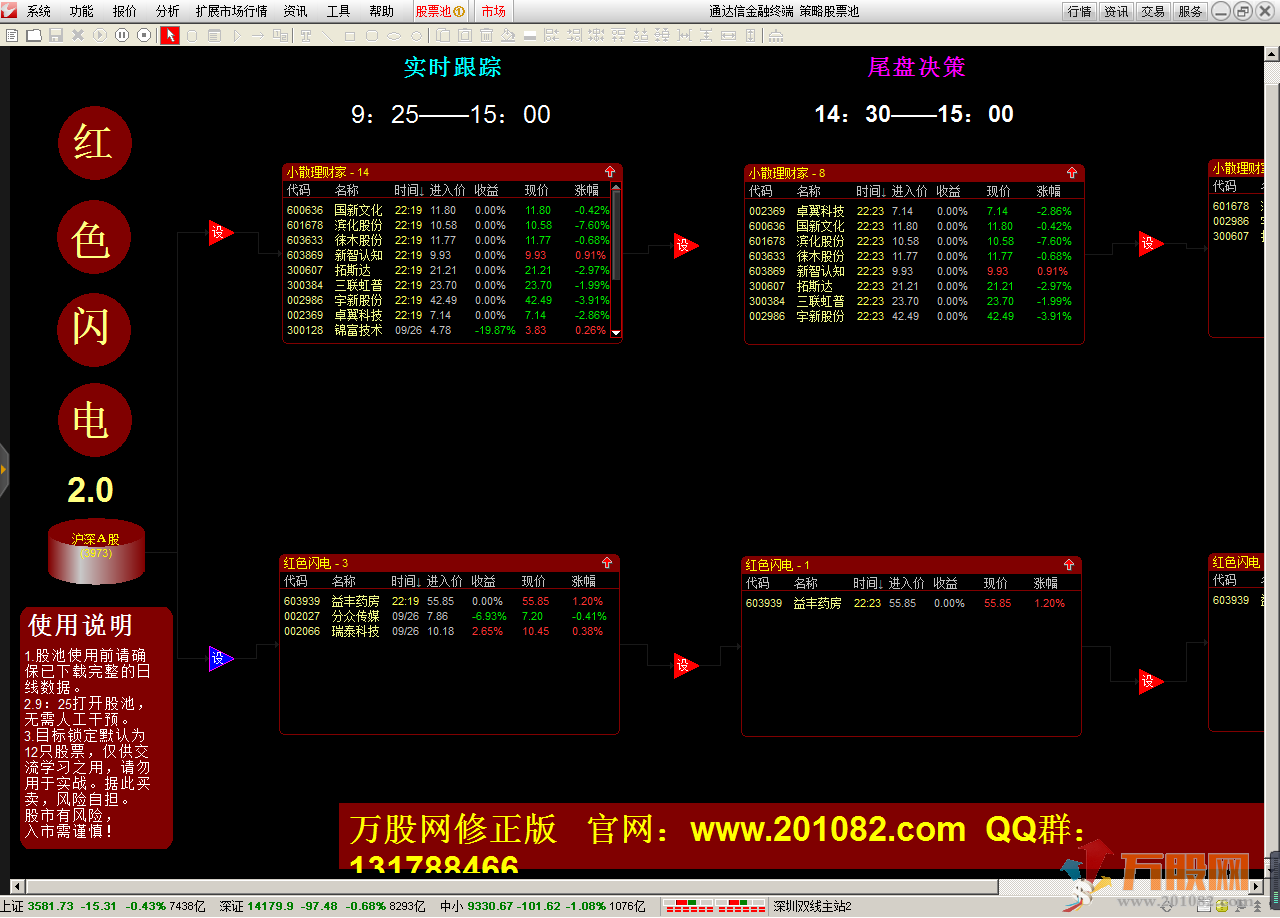Click the new document toolbar icon

[x=13, y=35]
